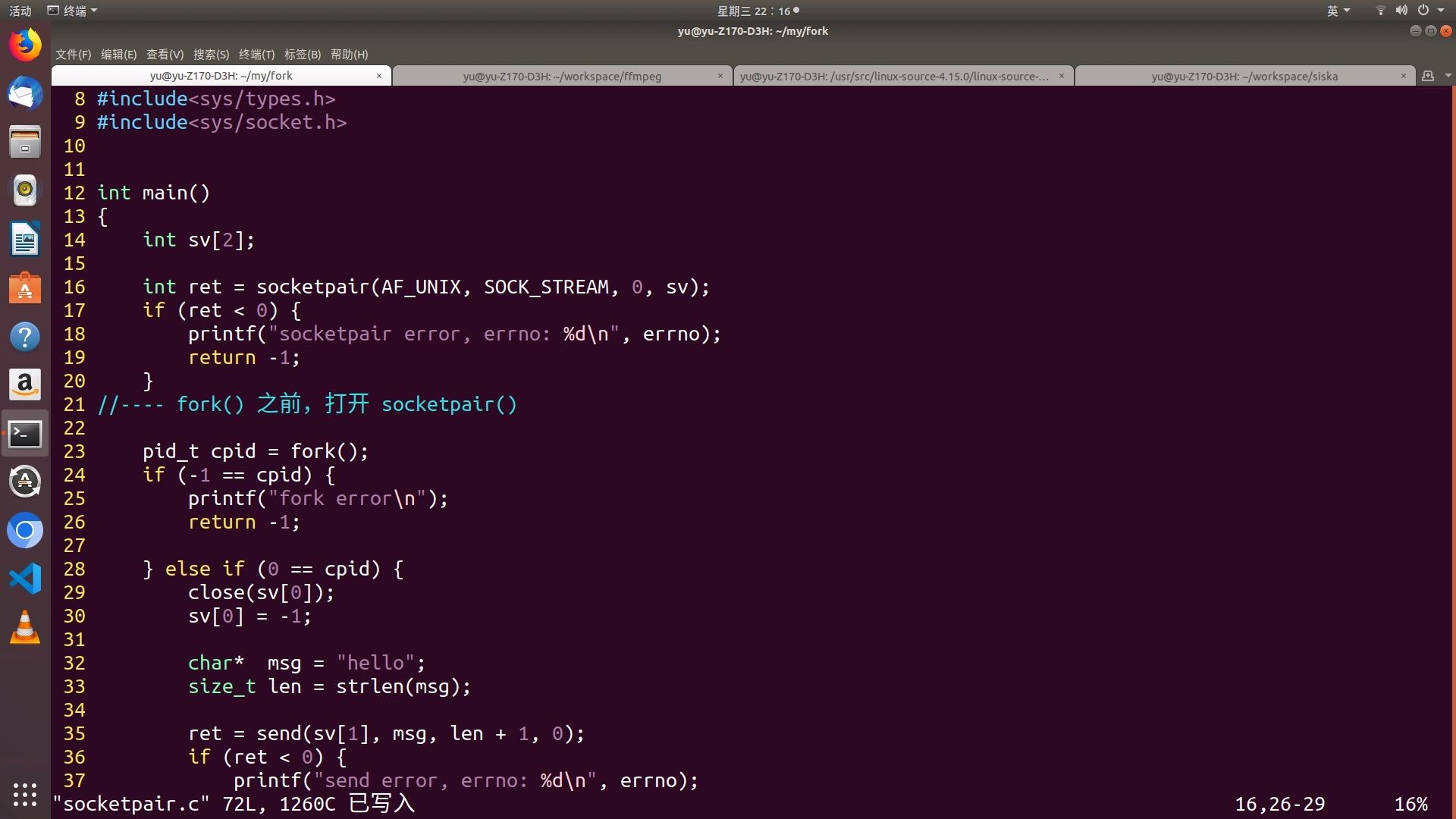Open new terminal tab button
Screen dimensions: 1456x819
coord(1428,76)
